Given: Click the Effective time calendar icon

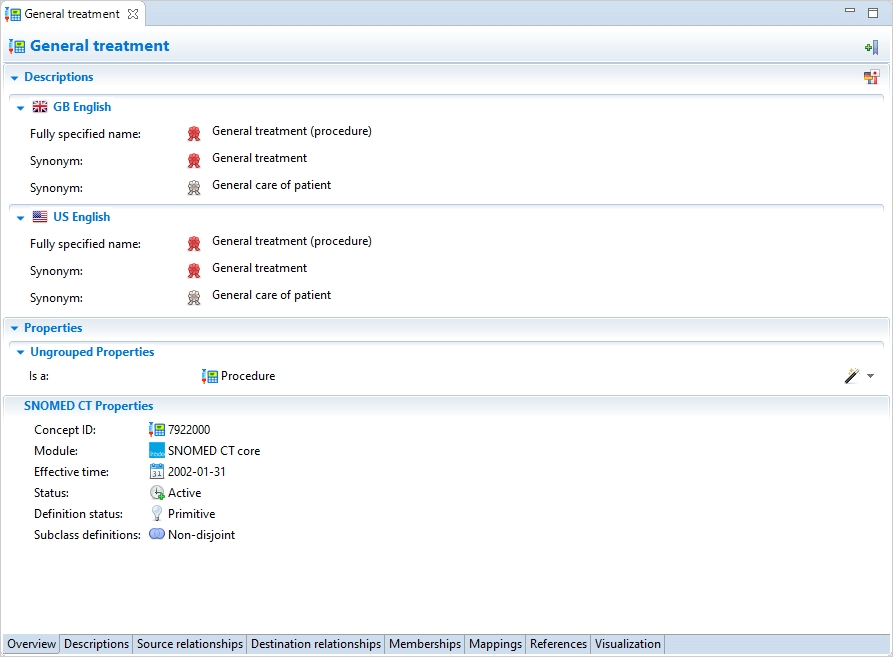Looking at the screenshot, I should click(x=157, y=471).
